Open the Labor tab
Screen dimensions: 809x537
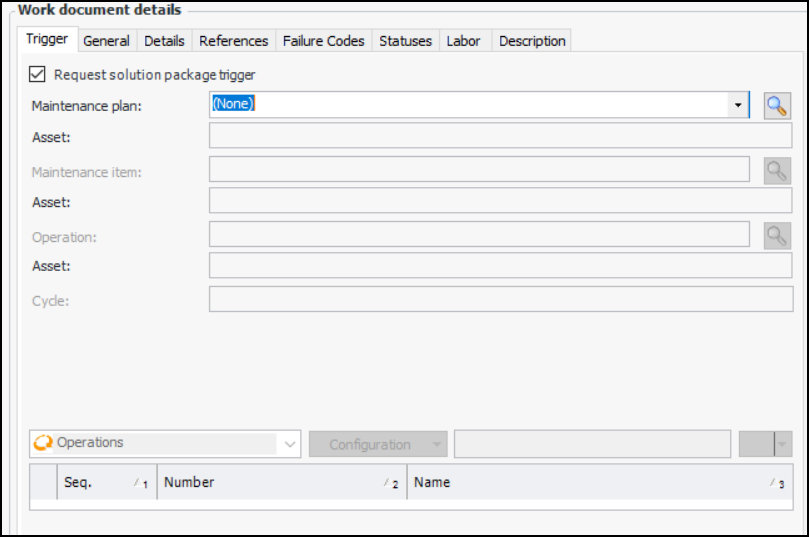[463, 41]
